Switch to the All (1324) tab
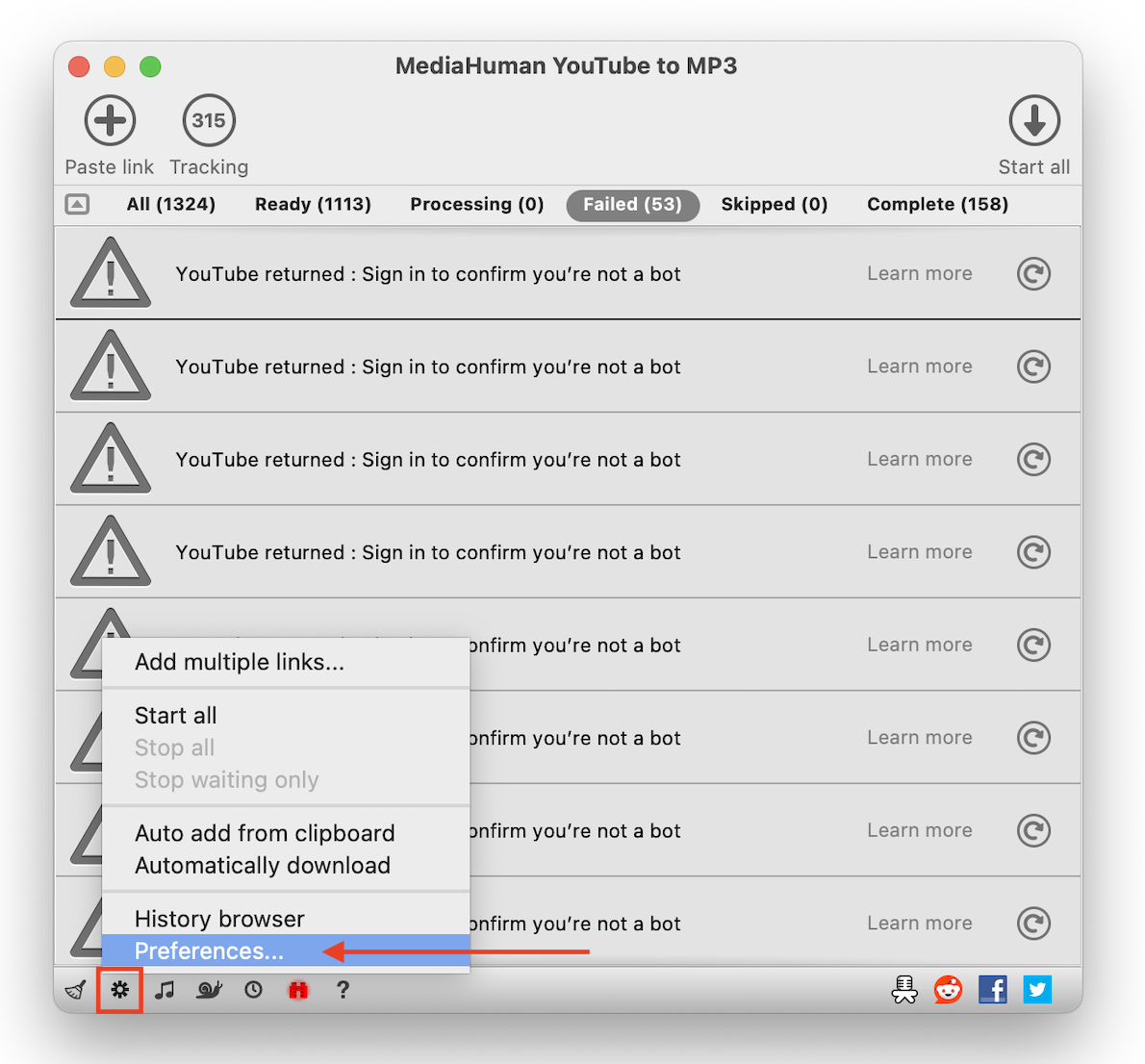Screen dimensions: 1145x1064 tap(171, 205)
